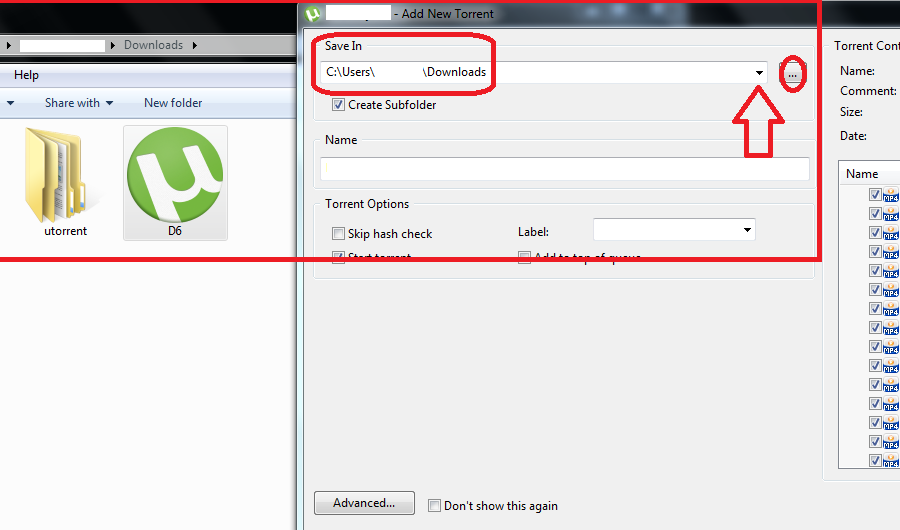
Task: Open the Advanced... settings button
Action: 364,503
